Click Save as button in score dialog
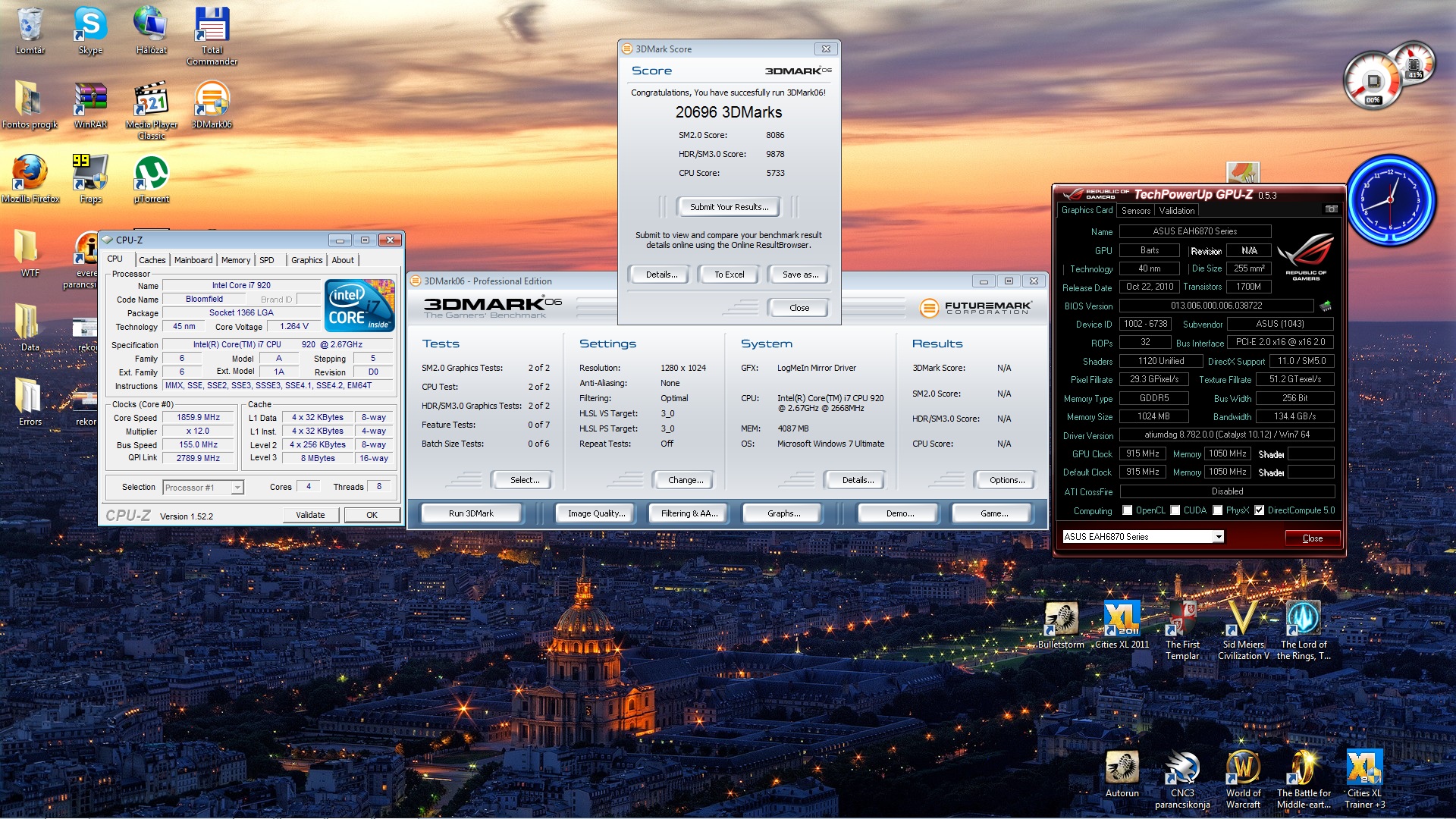1456x819 pixels. pyautogui.click(x=800, y=275)
